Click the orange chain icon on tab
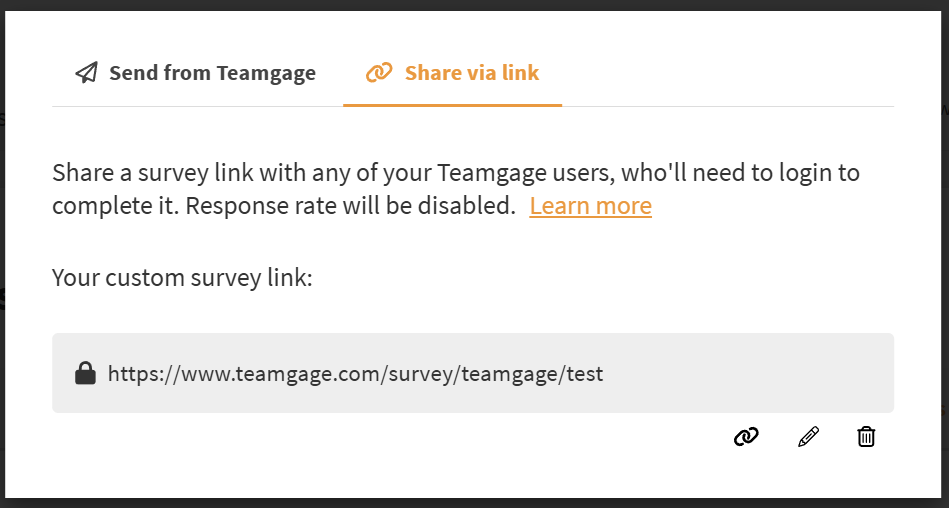The image size is (949, 508). (379, 73)
